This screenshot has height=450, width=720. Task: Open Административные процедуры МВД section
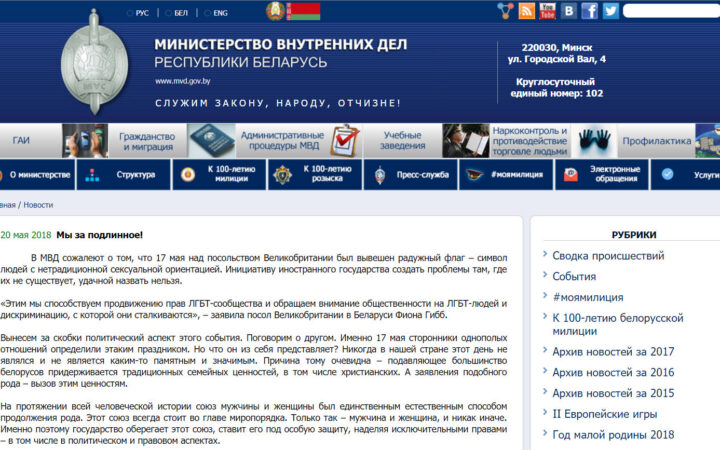point(282,141)
